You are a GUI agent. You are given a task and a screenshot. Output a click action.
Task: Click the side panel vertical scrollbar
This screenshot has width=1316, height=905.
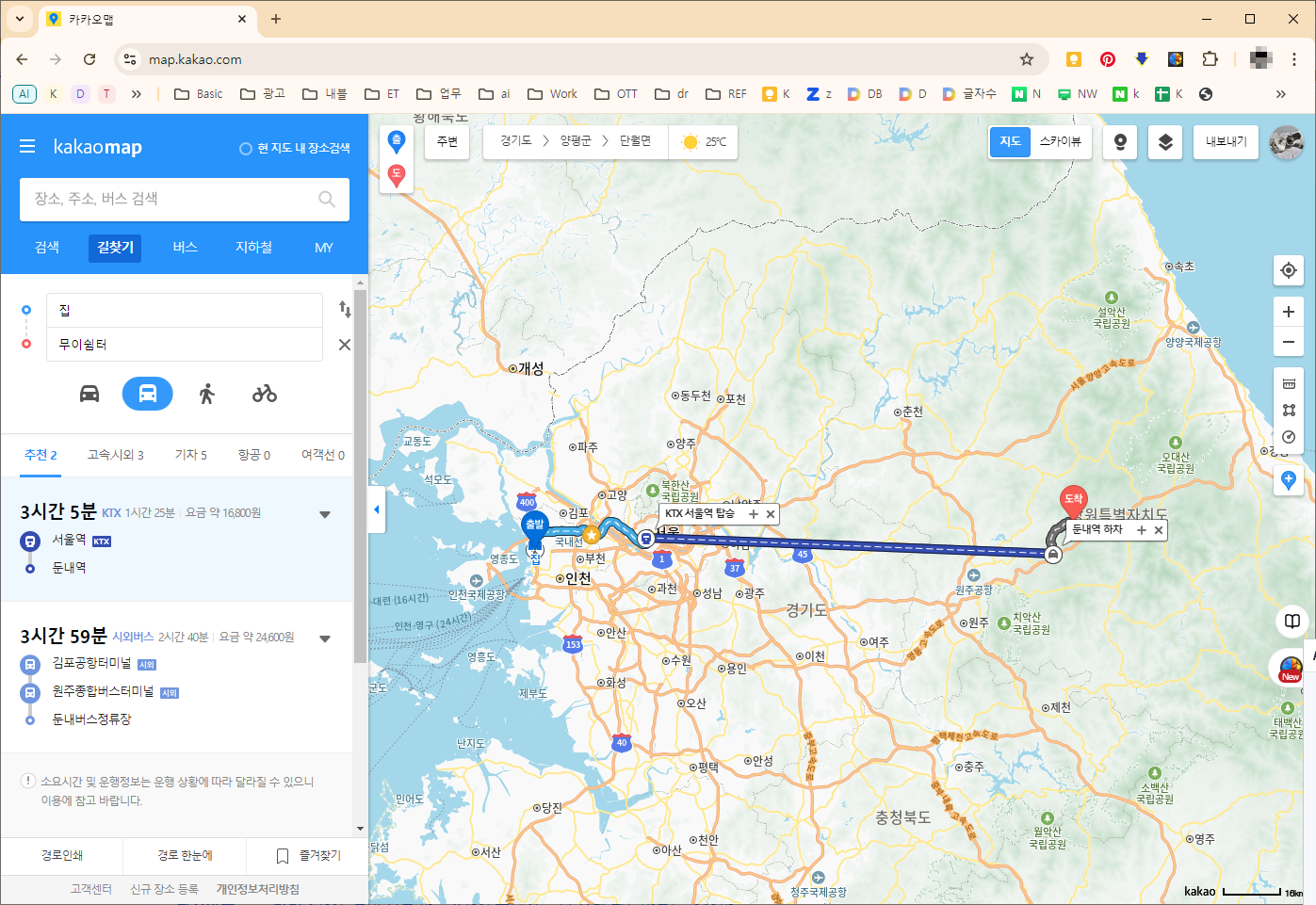click(361, 476)
